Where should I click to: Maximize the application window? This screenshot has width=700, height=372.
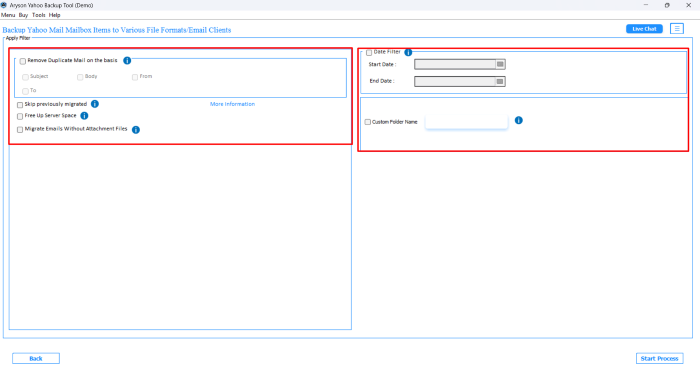667,5
